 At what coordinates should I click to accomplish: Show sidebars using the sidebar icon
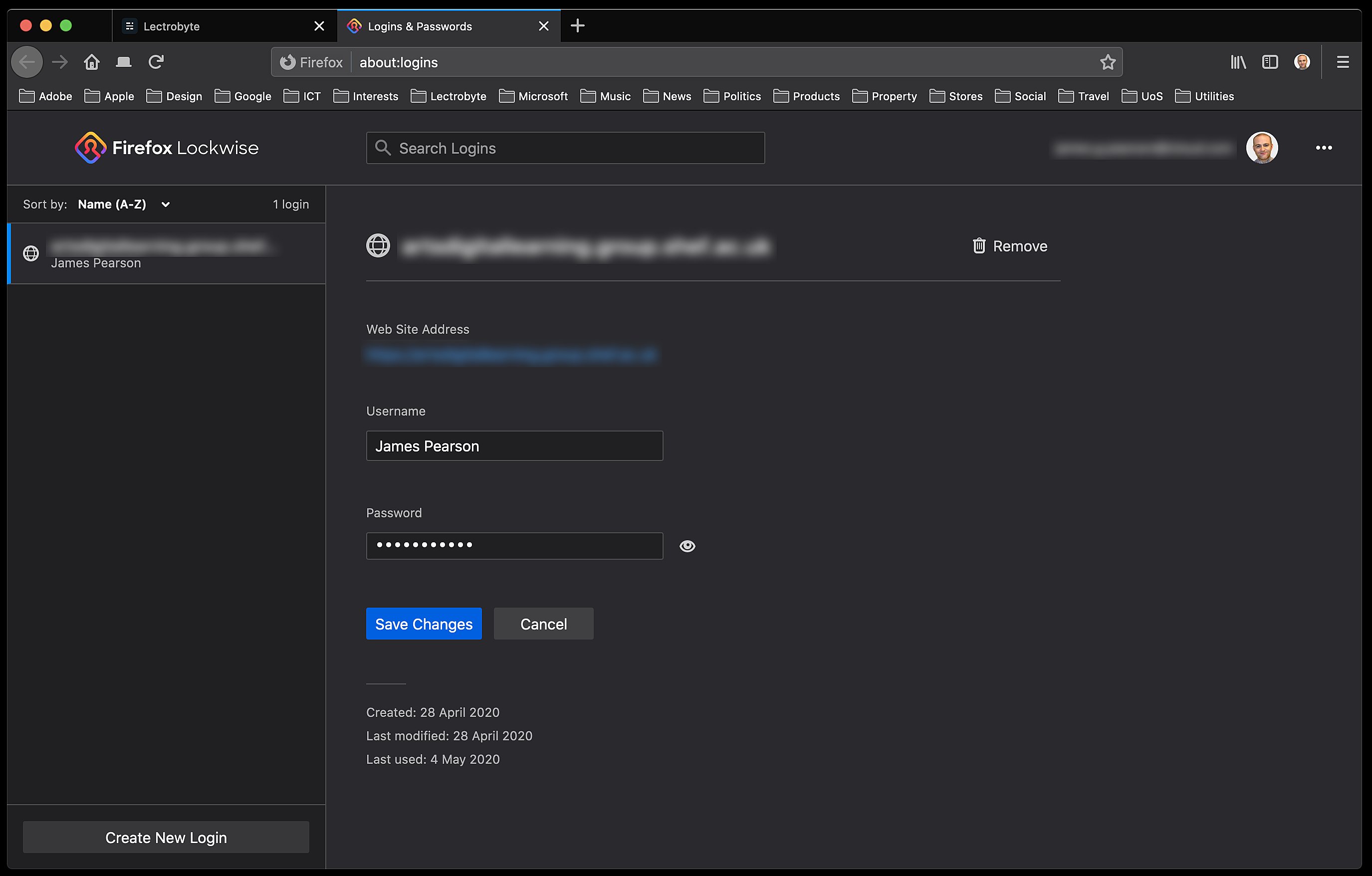[x=1269, y=62]
